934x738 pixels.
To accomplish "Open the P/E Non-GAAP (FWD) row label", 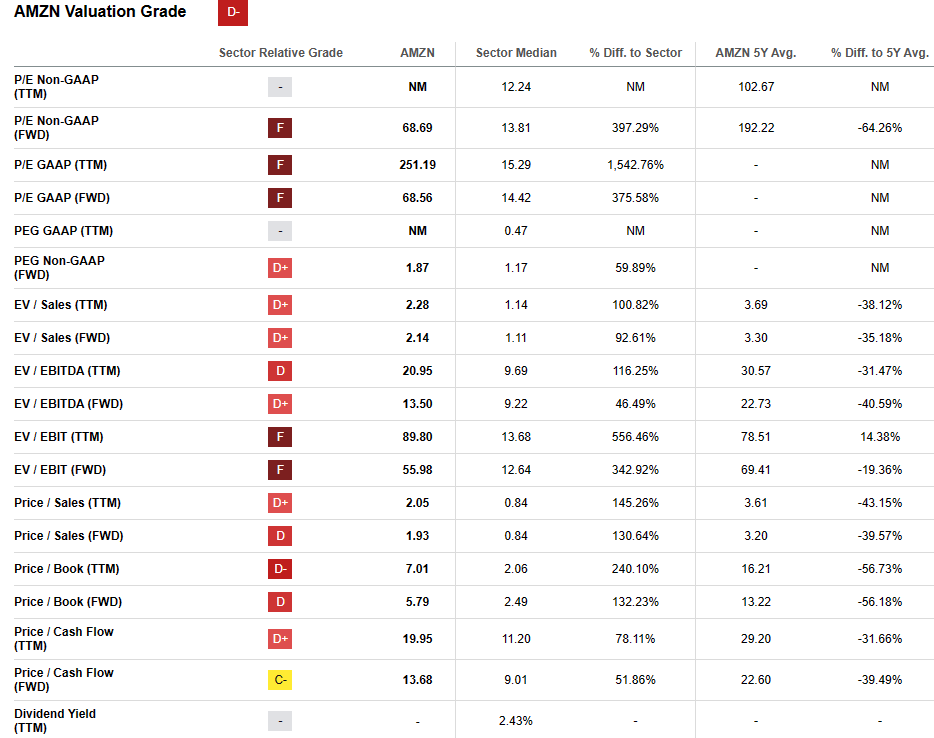I will (x=56, y=128).
